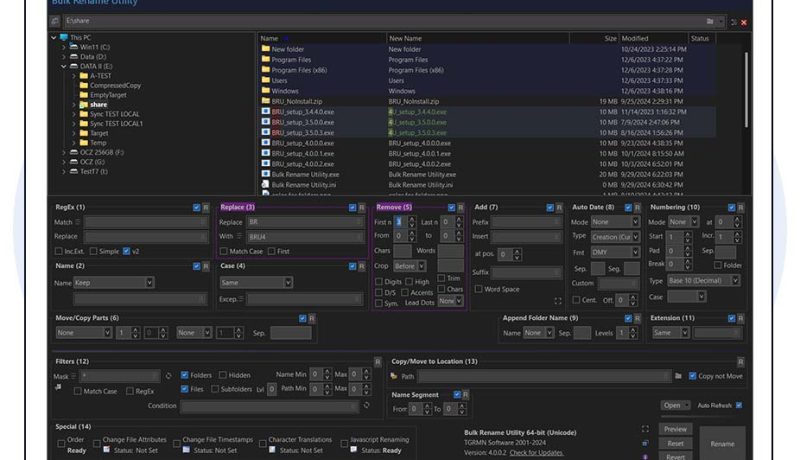Open Numbering Type Base 10 dropdown

coord(703,280)
